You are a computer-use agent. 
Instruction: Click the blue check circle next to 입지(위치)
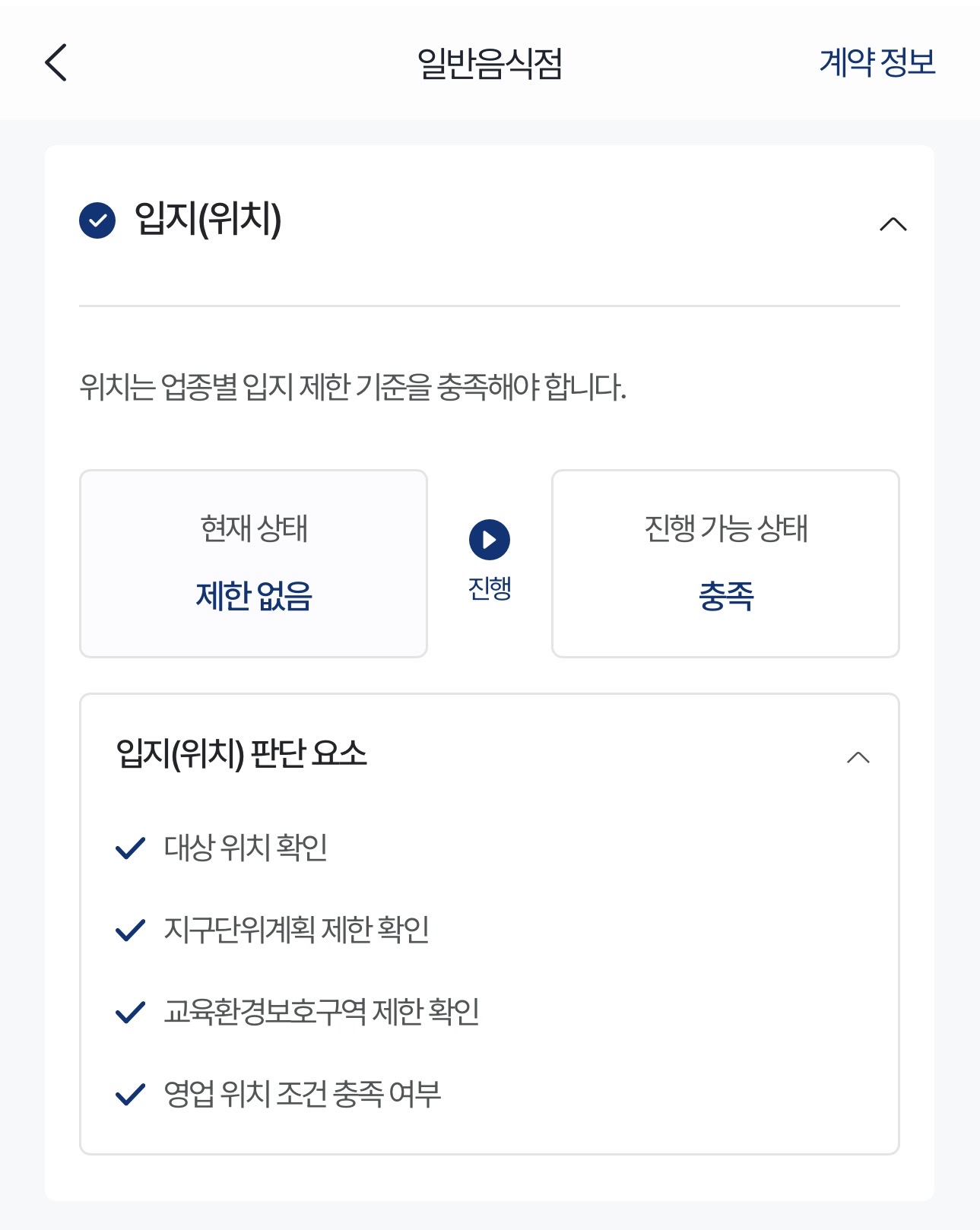(97, 220)
